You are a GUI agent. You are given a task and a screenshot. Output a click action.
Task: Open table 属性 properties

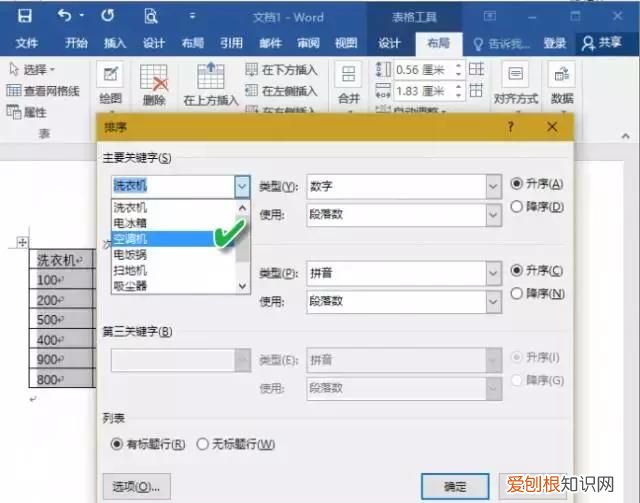click(27, 112)
